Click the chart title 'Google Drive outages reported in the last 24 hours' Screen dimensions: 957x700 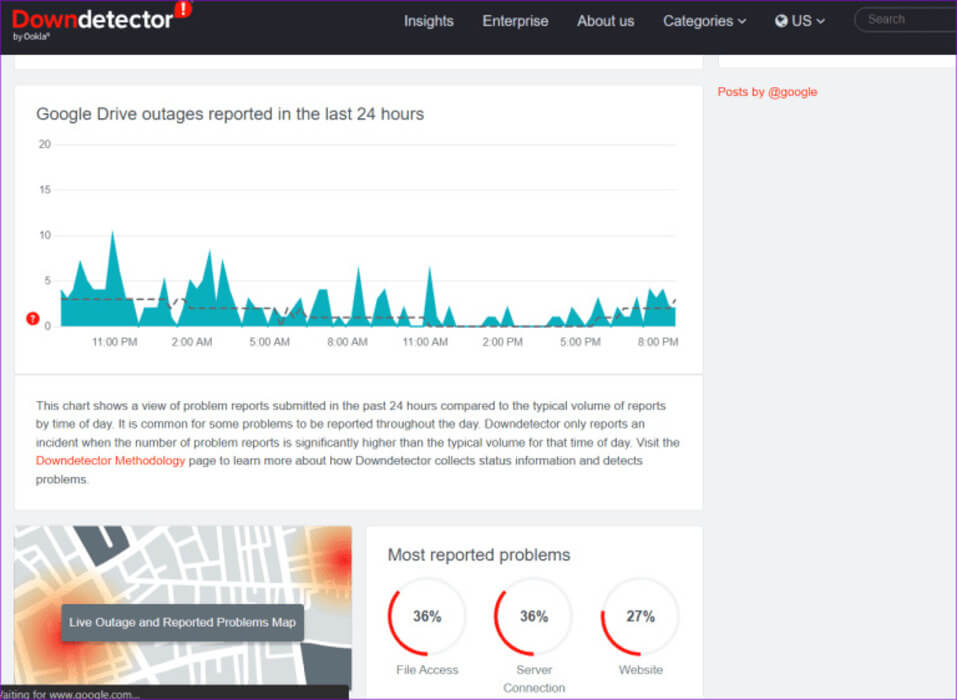click(x=230, y=114)
